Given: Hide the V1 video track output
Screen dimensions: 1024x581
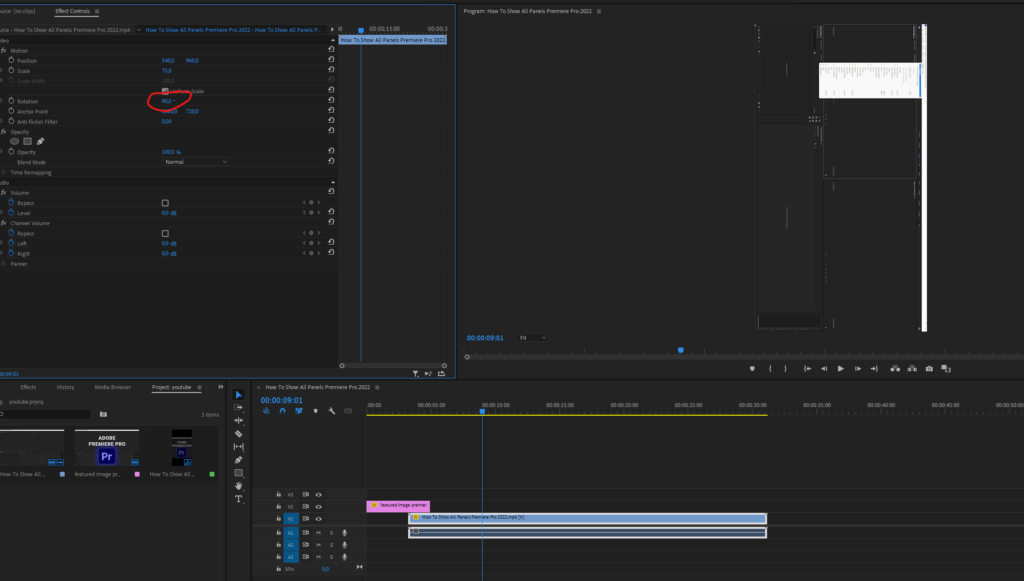Looking at the screenshot, I should pyautogui.click(x=318, y=519).
